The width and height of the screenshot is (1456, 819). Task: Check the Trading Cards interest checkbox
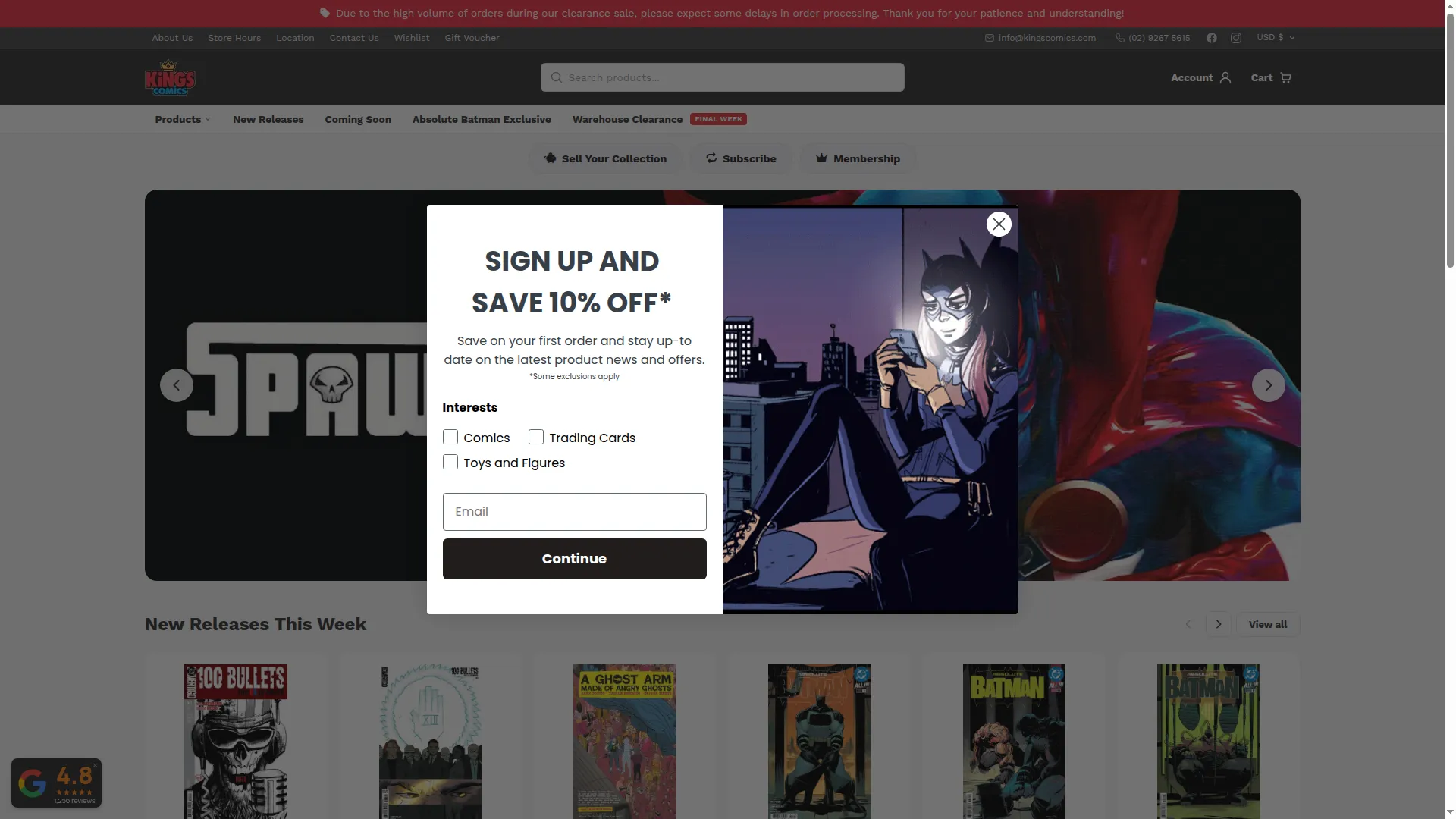point(536,438)
